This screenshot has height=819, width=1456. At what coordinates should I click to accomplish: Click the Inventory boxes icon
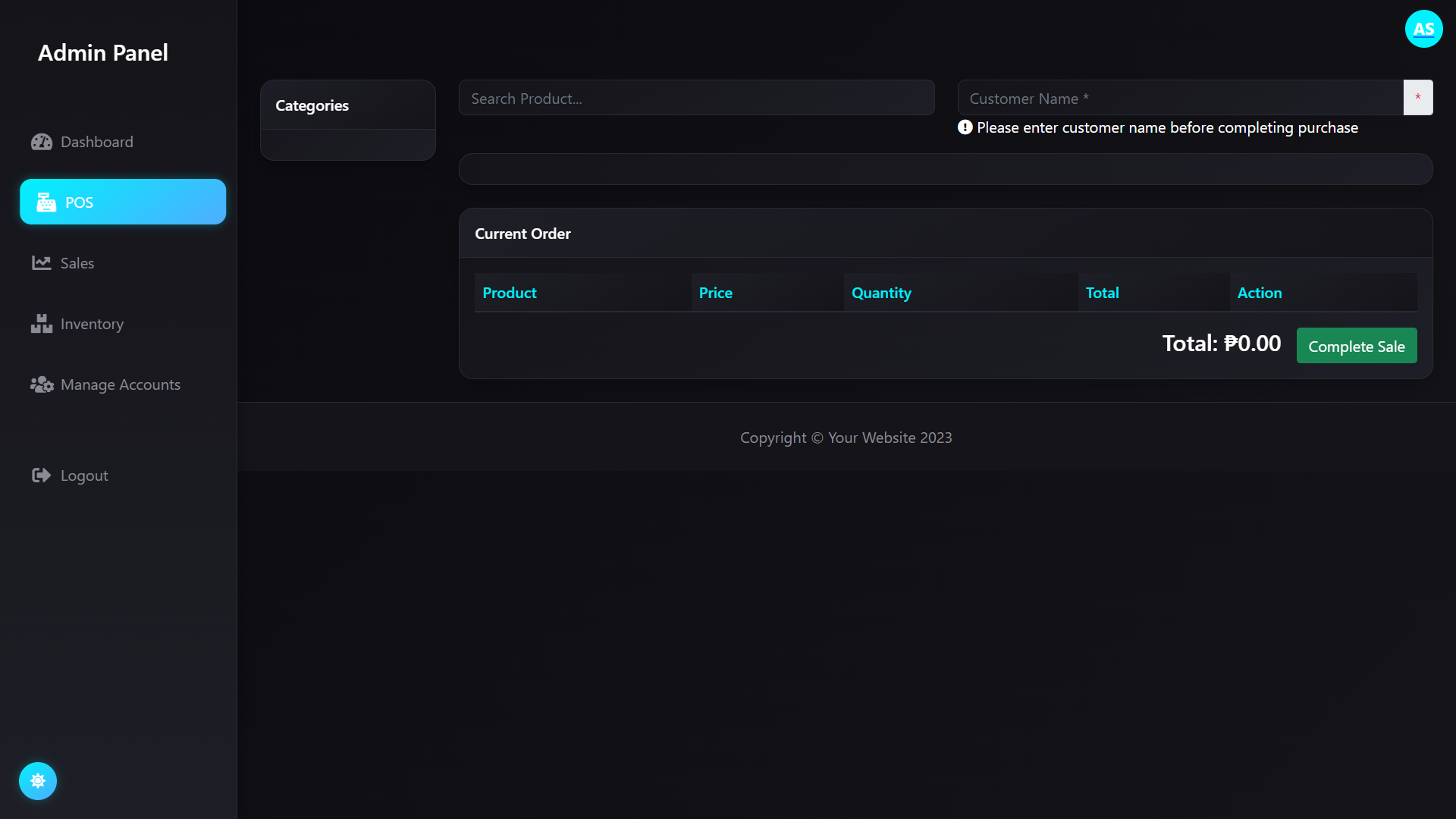(41, 324)
